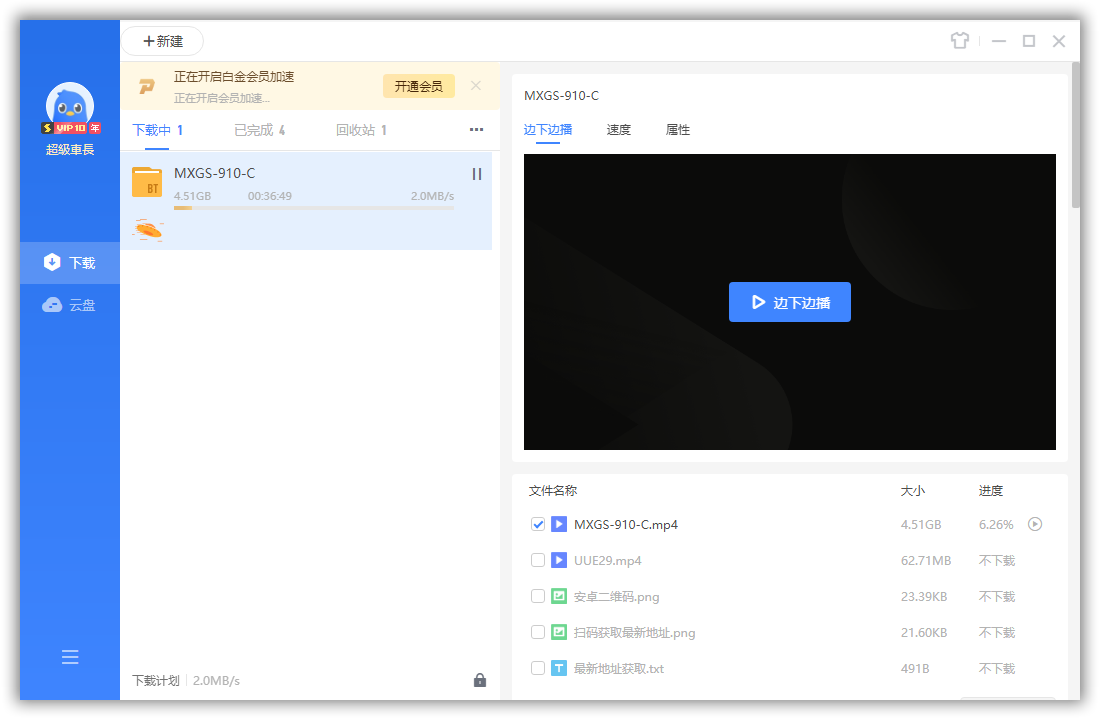Open the VIP10 membership badge
Screen dimensions: 1100x720
71,128
